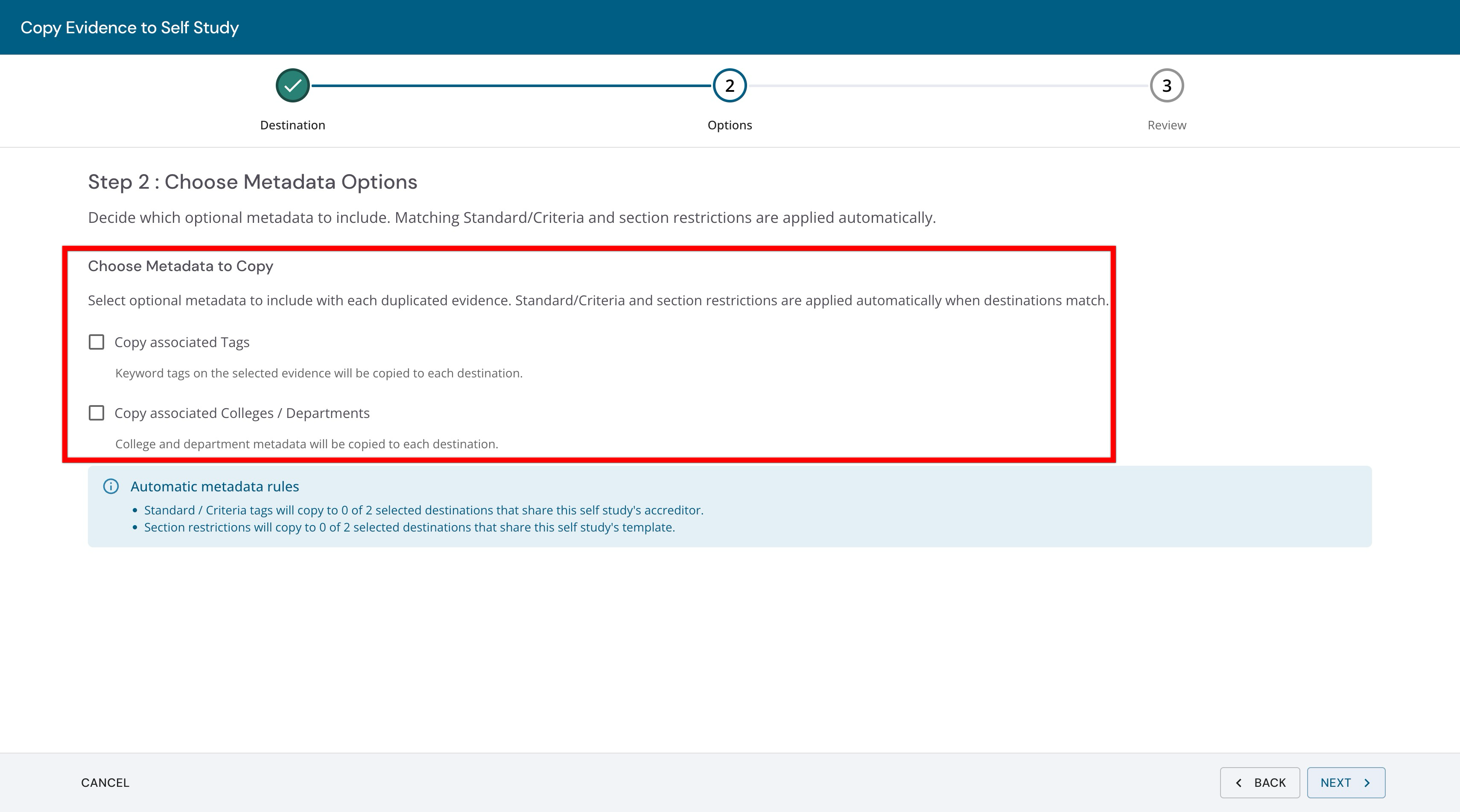This screenshot has width=1460, height=812.
Task: Click 'Copy associated Colleges / Departments' label
Action: [242, 413]
